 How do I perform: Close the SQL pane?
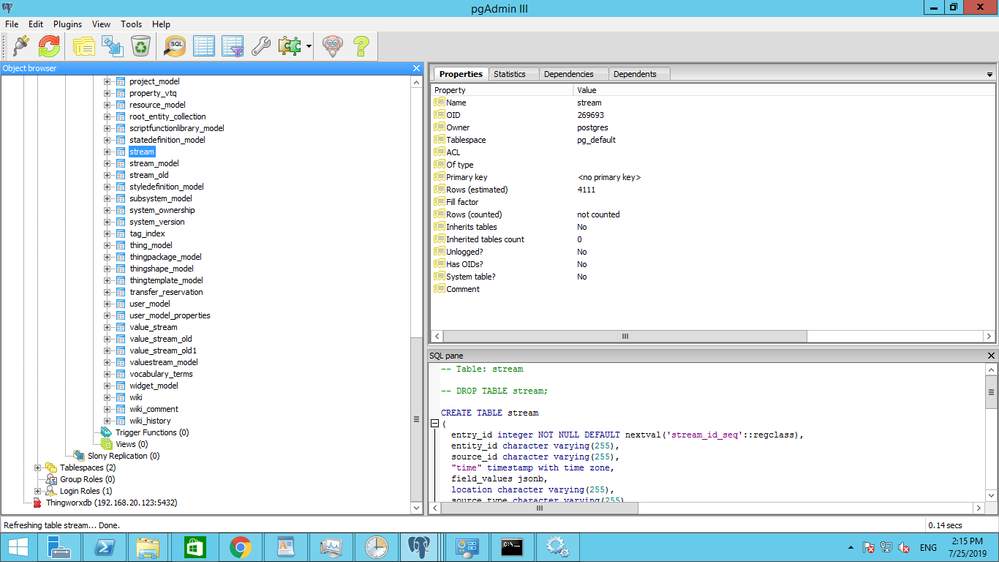tap(991, 356)
